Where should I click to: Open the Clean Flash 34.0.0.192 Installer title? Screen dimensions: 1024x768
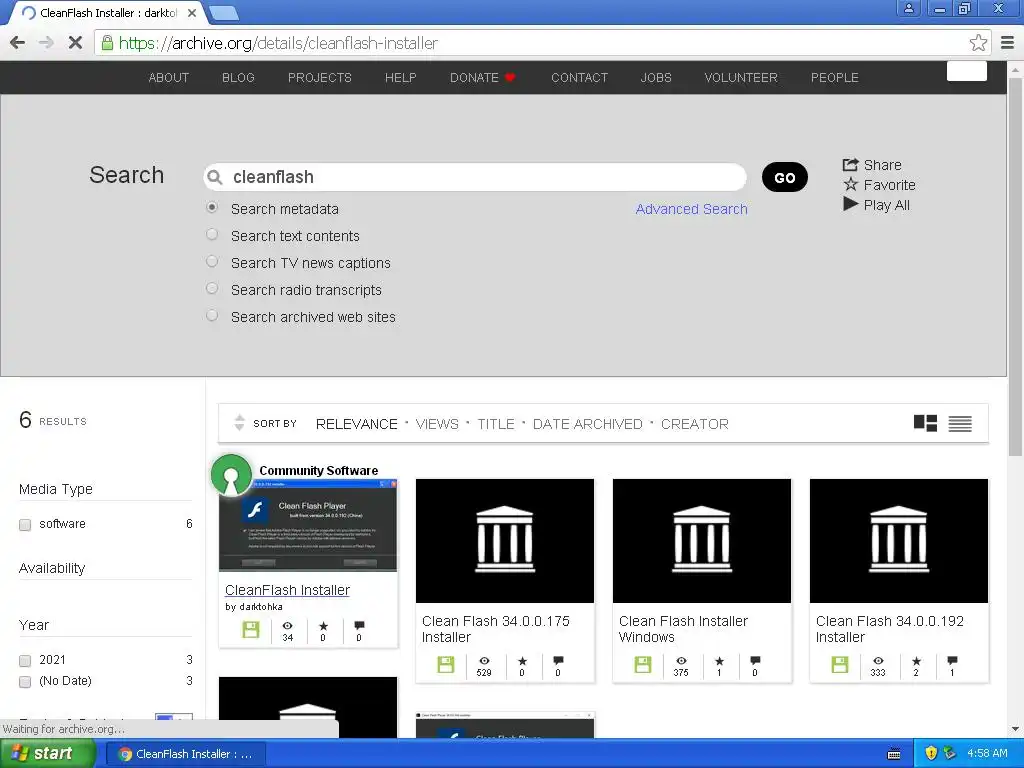click(x=889, y=629)
